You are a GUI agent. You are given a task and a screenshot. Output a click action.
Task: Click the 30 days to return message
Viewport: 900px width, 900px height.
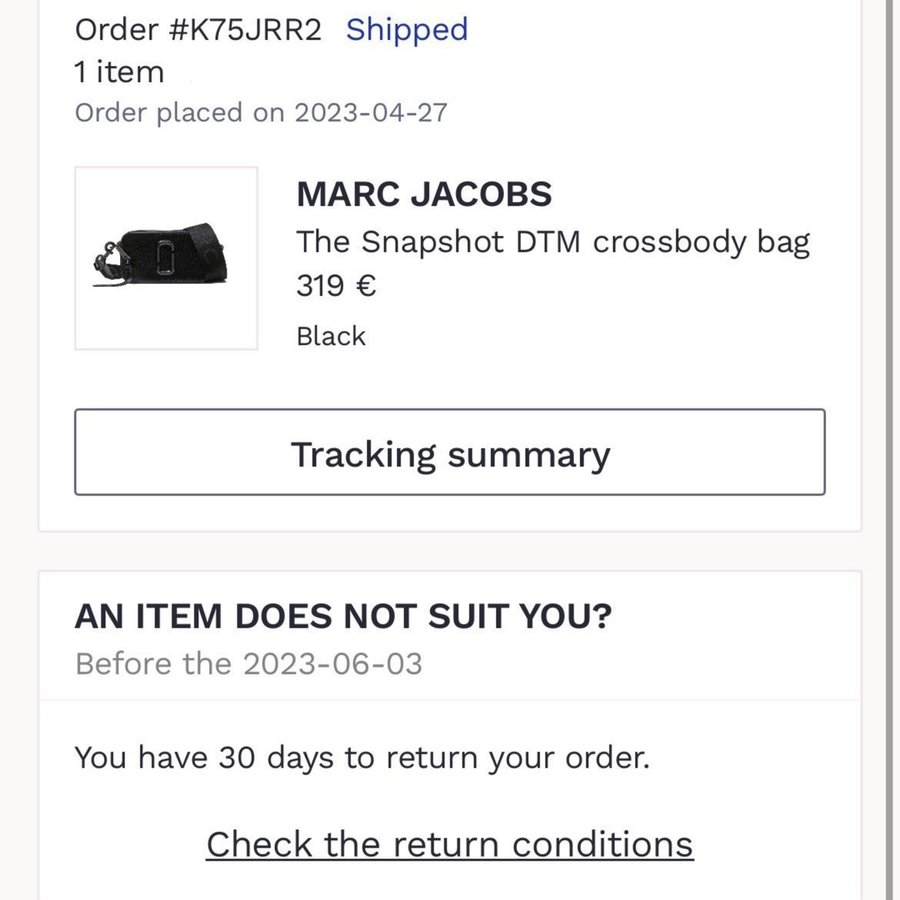click(x=362, y=757)
